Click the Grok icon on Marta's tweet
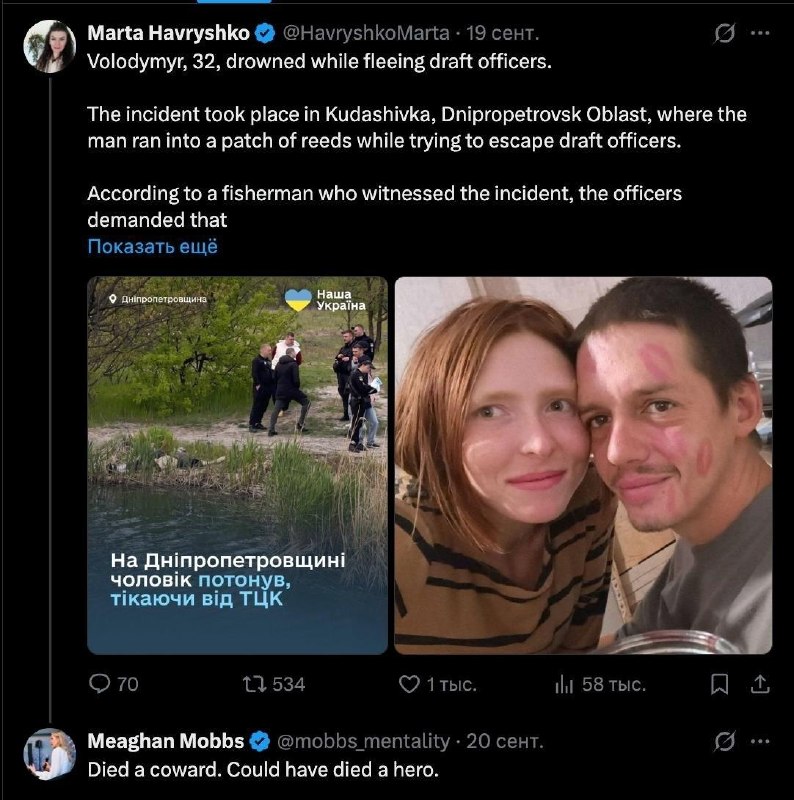794x800 pixels. (x=725, y=33)
